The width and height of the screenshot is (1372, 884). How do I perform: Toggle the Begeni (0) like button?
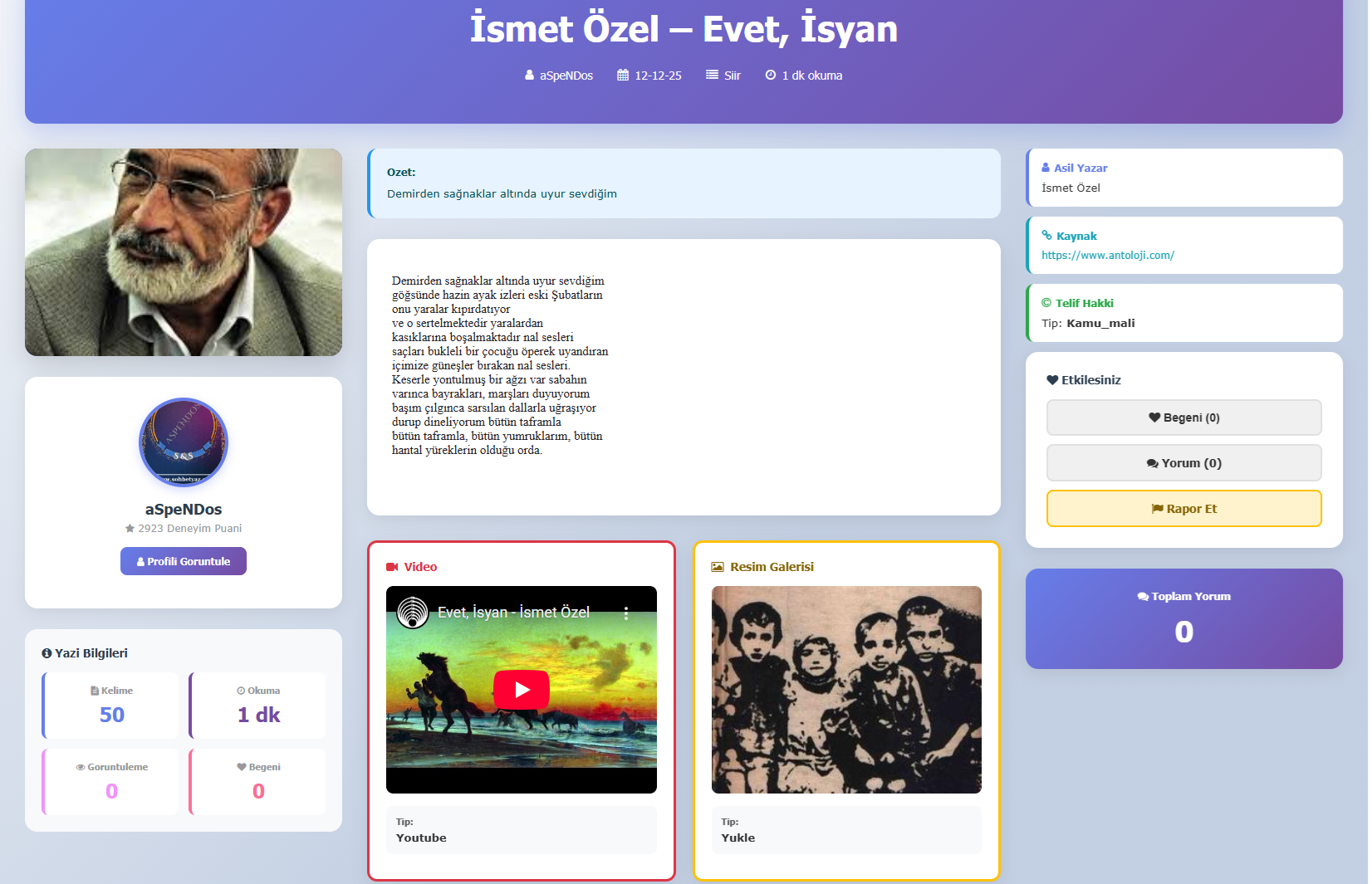pos(1183,418)
